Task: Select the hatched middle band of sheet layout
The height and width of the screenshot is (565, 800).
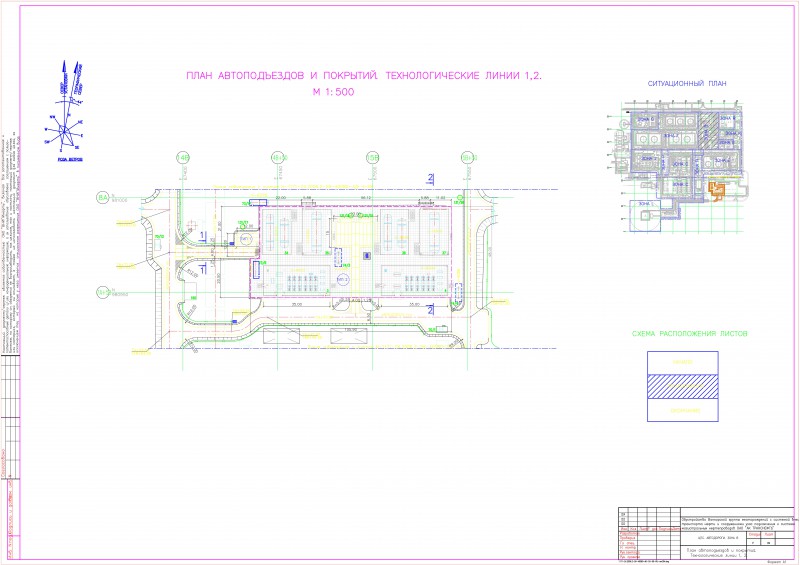Action: (683, 386)
